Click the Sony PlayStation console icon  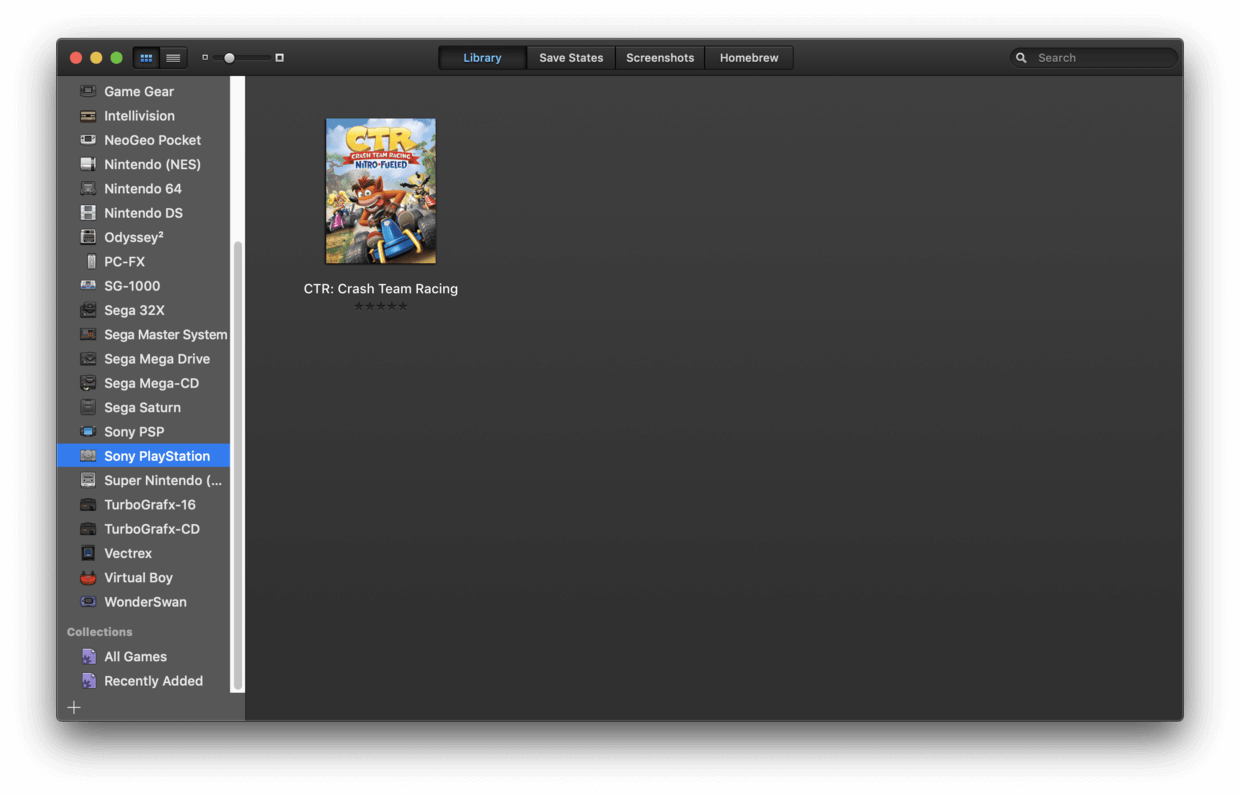tap(88, 456)
